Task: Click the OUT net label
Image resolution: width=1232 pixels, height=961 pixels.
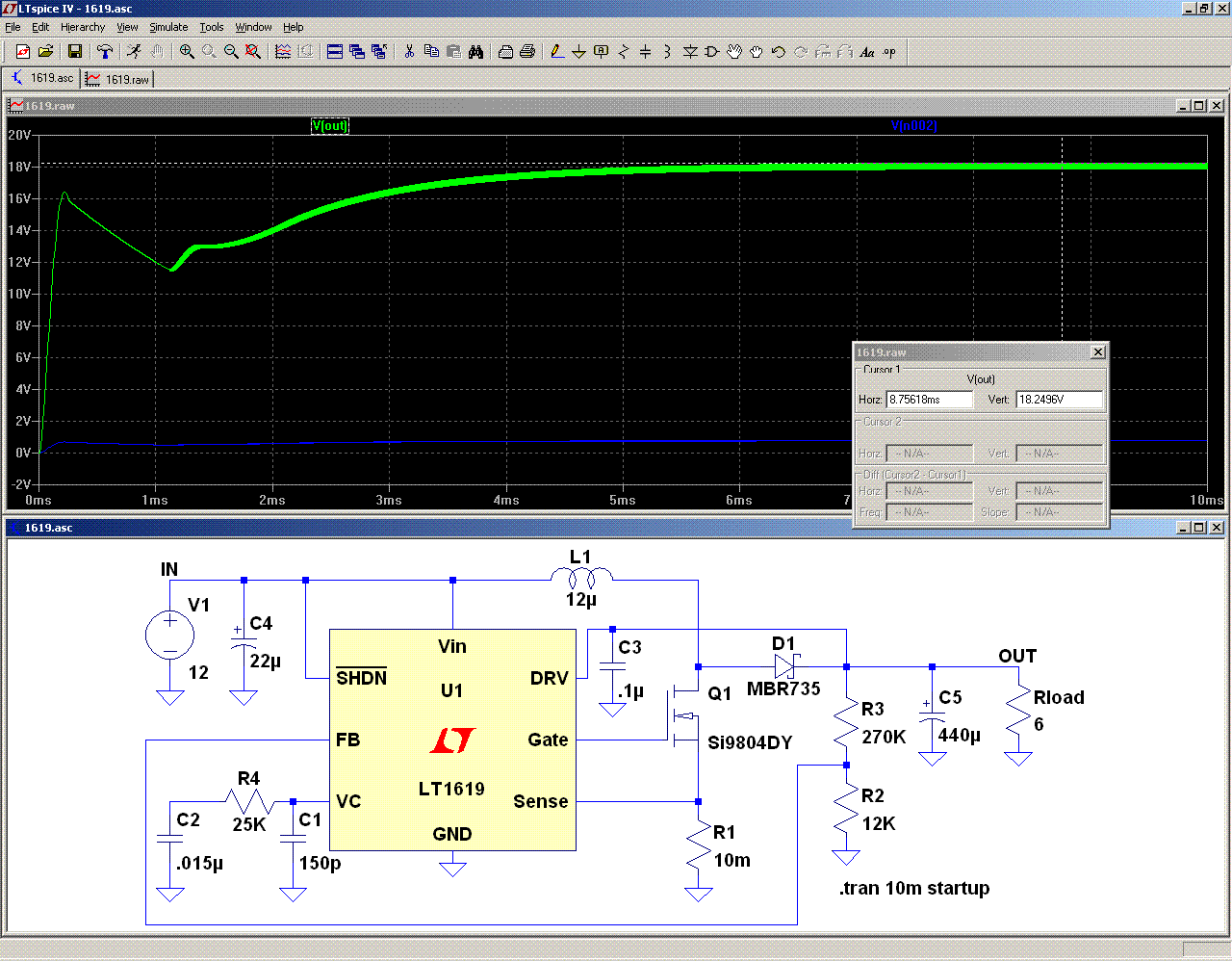Action: point(1017,656)
